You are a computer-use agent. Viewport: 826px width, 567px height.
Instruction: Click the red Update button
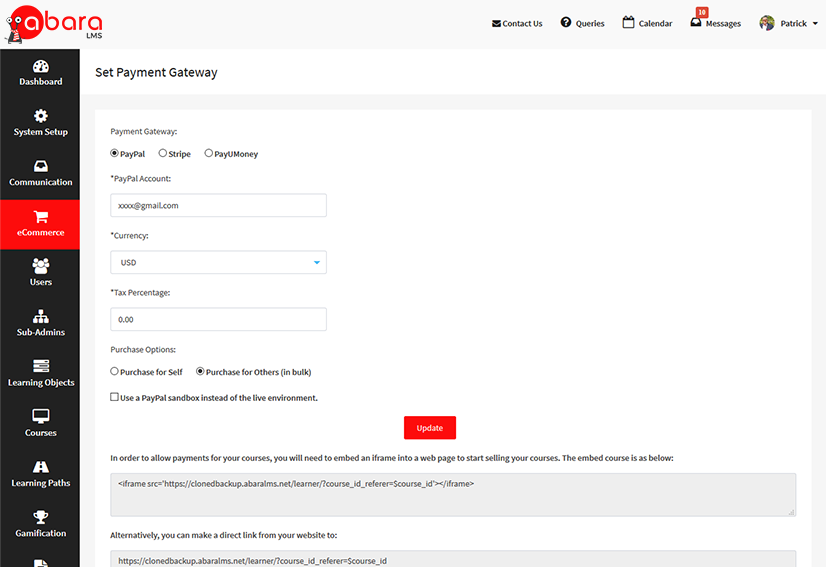[430, 428]
